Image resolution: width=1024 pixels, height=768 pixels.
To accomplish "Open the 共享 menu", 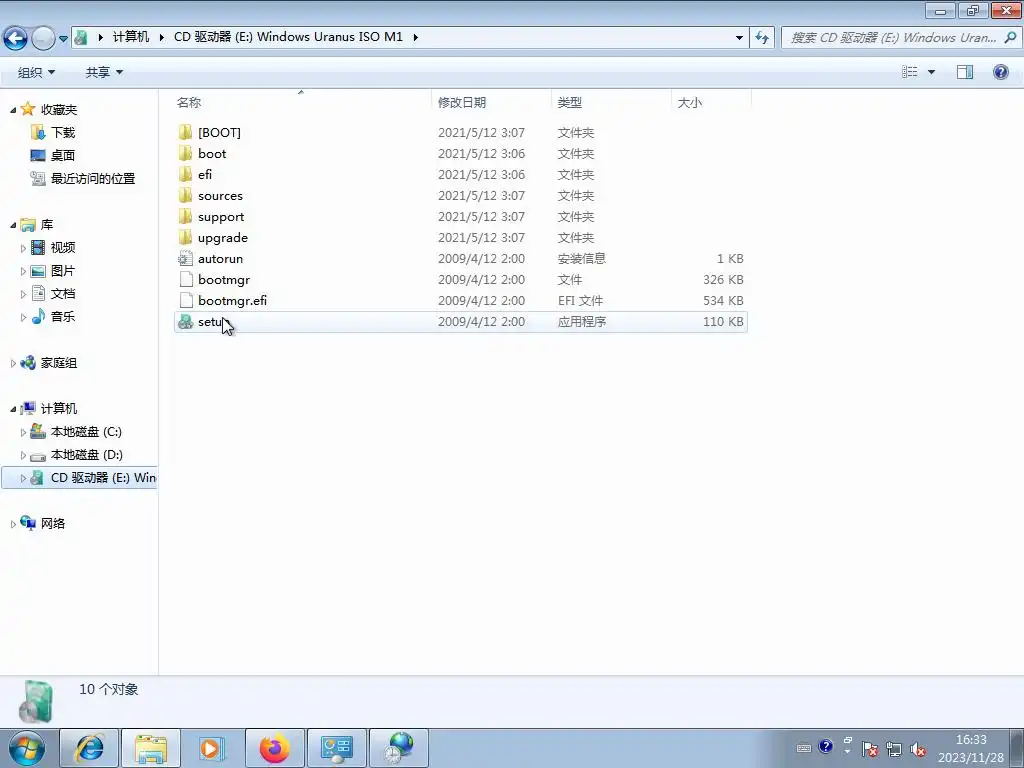I will tap(104, 72).
